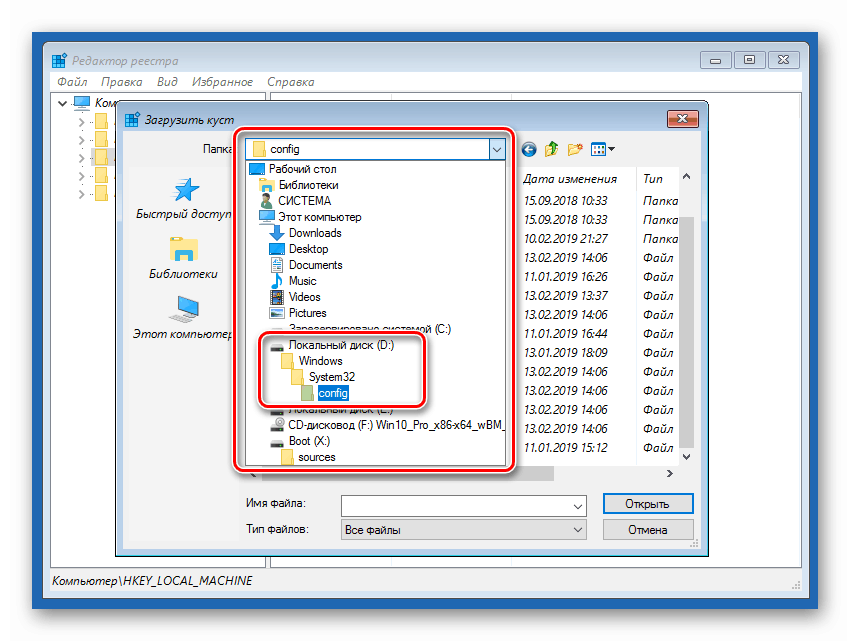Image resolution: width=850 pixels, height=641 pixels.
Task: Collapse the Папка combo box arrow
Action: pos(497,149)
